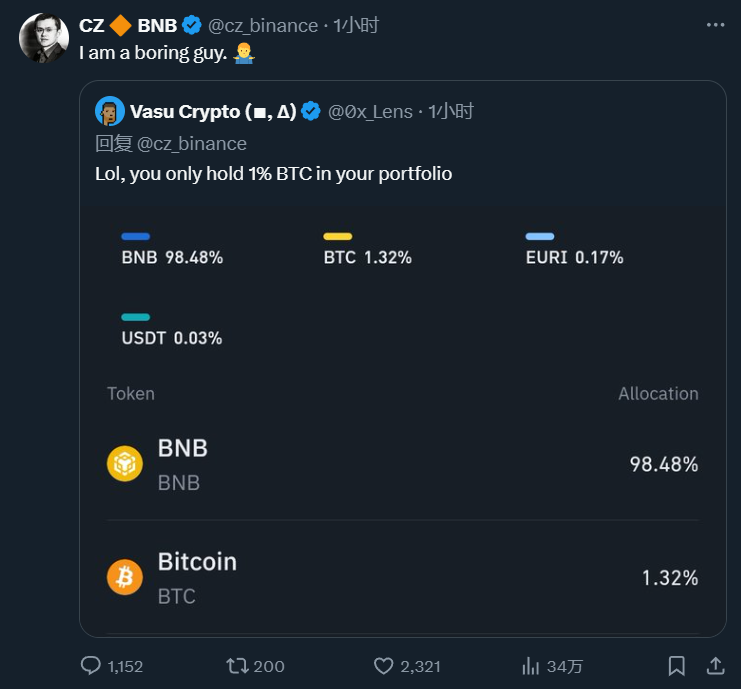
Task: Click Vasu Crypto's verified badge
Action: point(311,111)
